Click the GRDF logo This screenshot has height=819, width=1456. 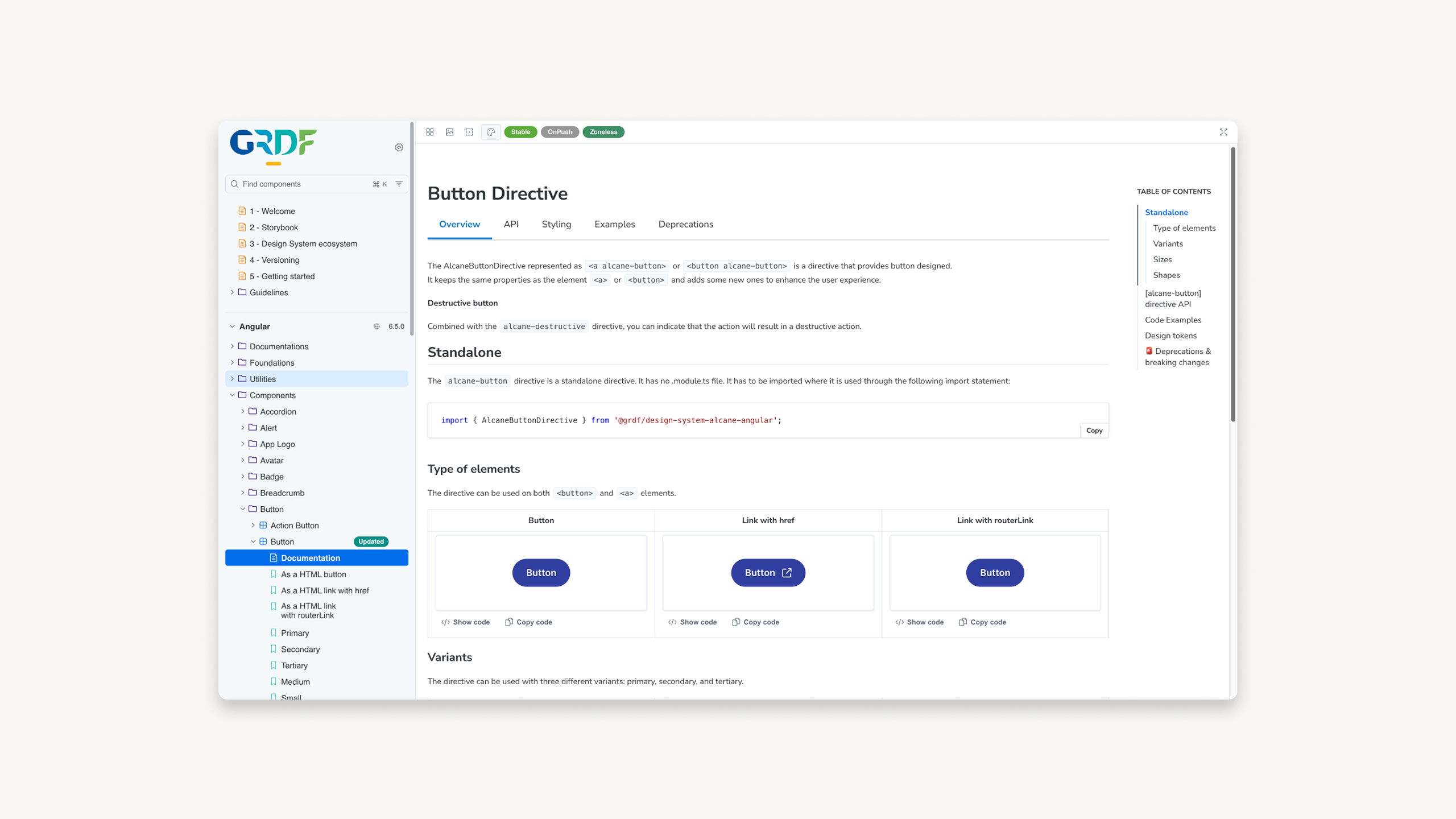click(x=274, y=147)
